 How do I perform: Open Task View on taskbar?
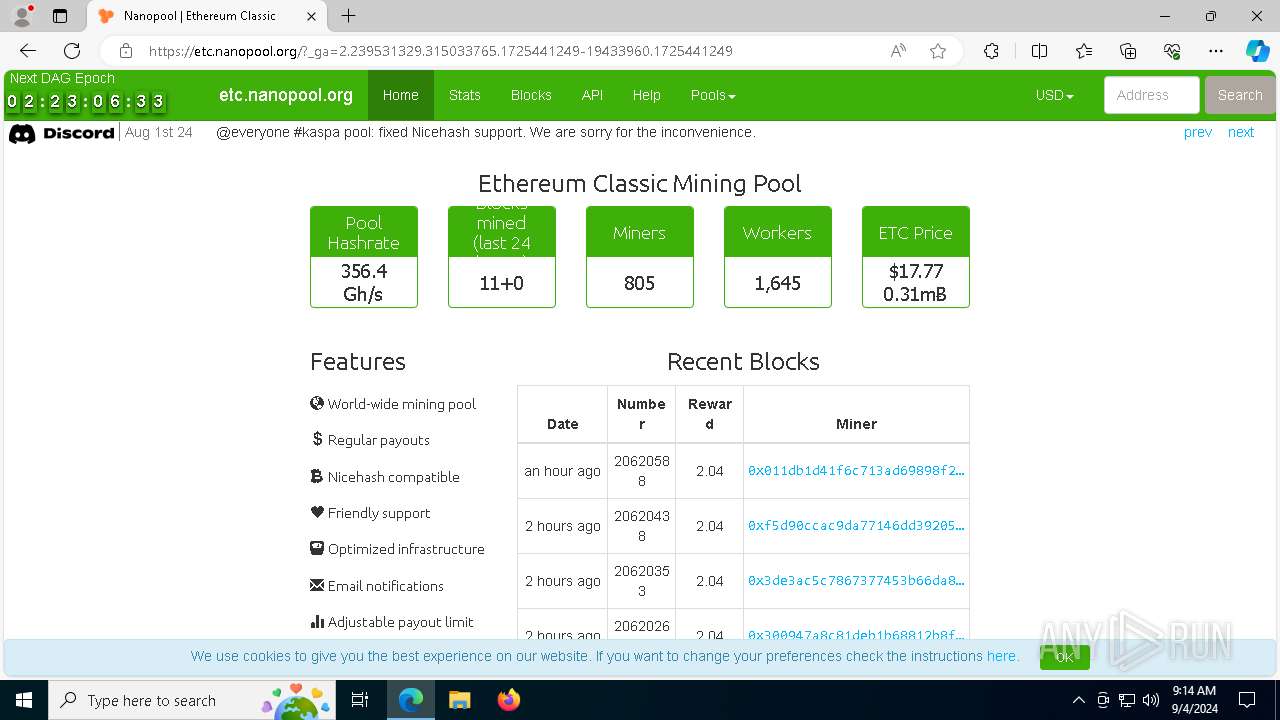pos(360,700)
